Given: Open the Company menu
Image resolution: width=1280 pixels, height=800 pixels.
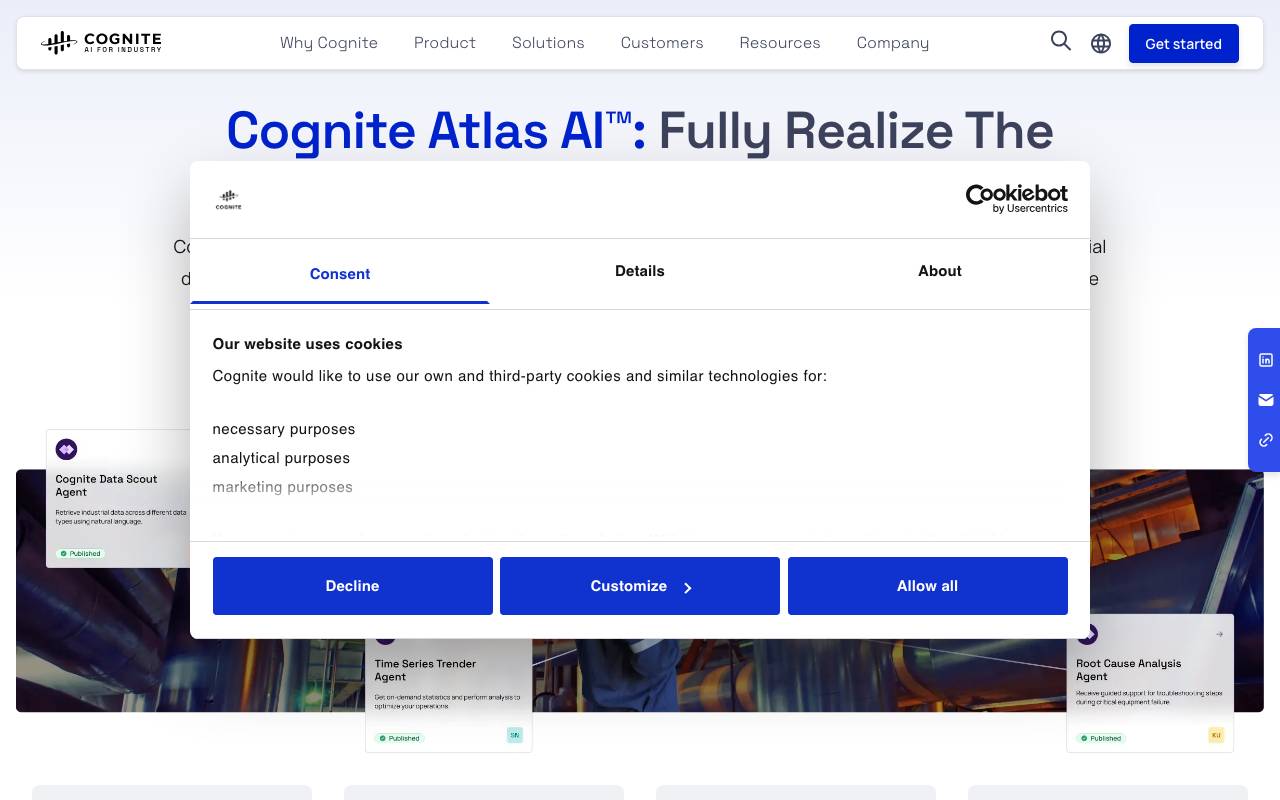Looking at the screenshot, I should [x=893, y=43].
